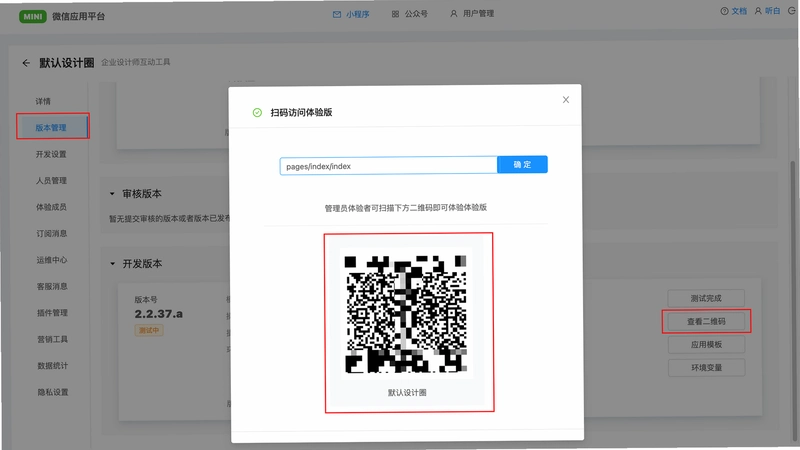
Task: Select 开发设置 in the sidebar
Action: 51,154
